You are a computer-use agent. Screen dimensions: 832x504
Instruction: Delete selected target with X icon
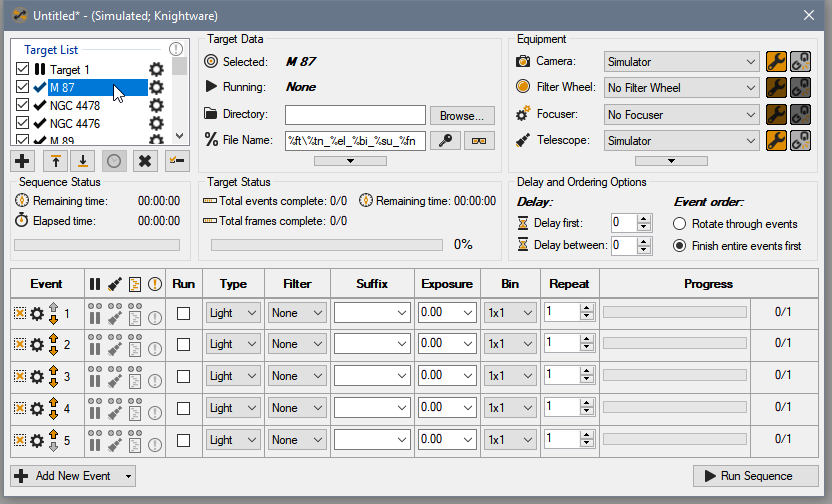tap(145, 161)
